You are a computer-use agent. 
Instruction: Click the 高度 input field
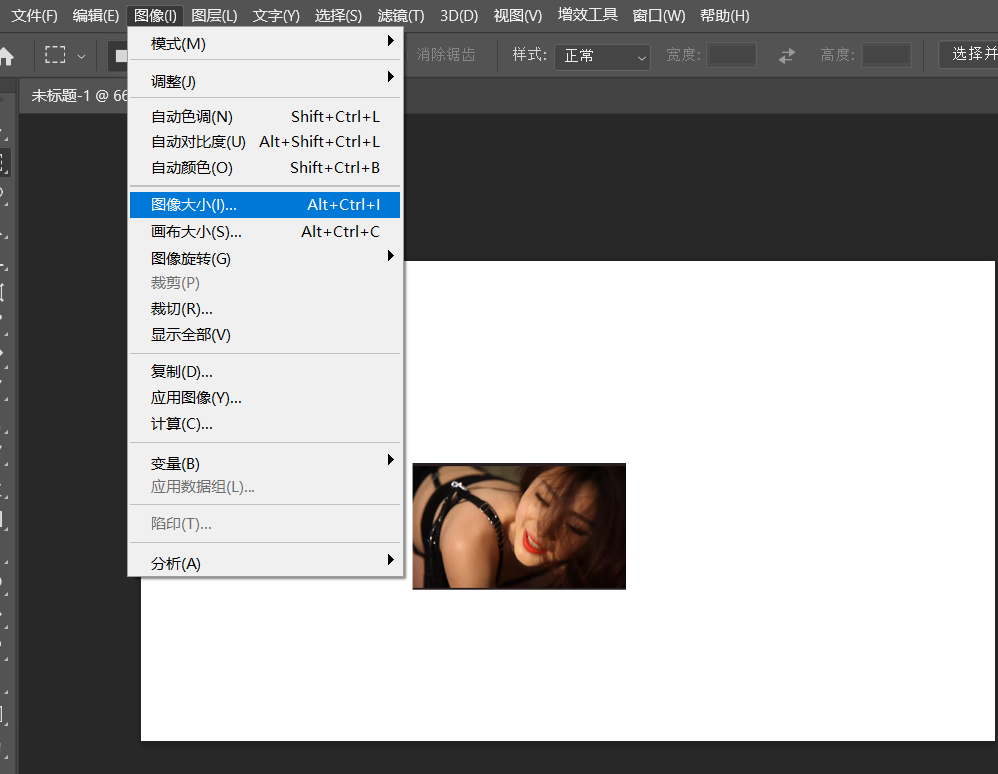point(886,55)
